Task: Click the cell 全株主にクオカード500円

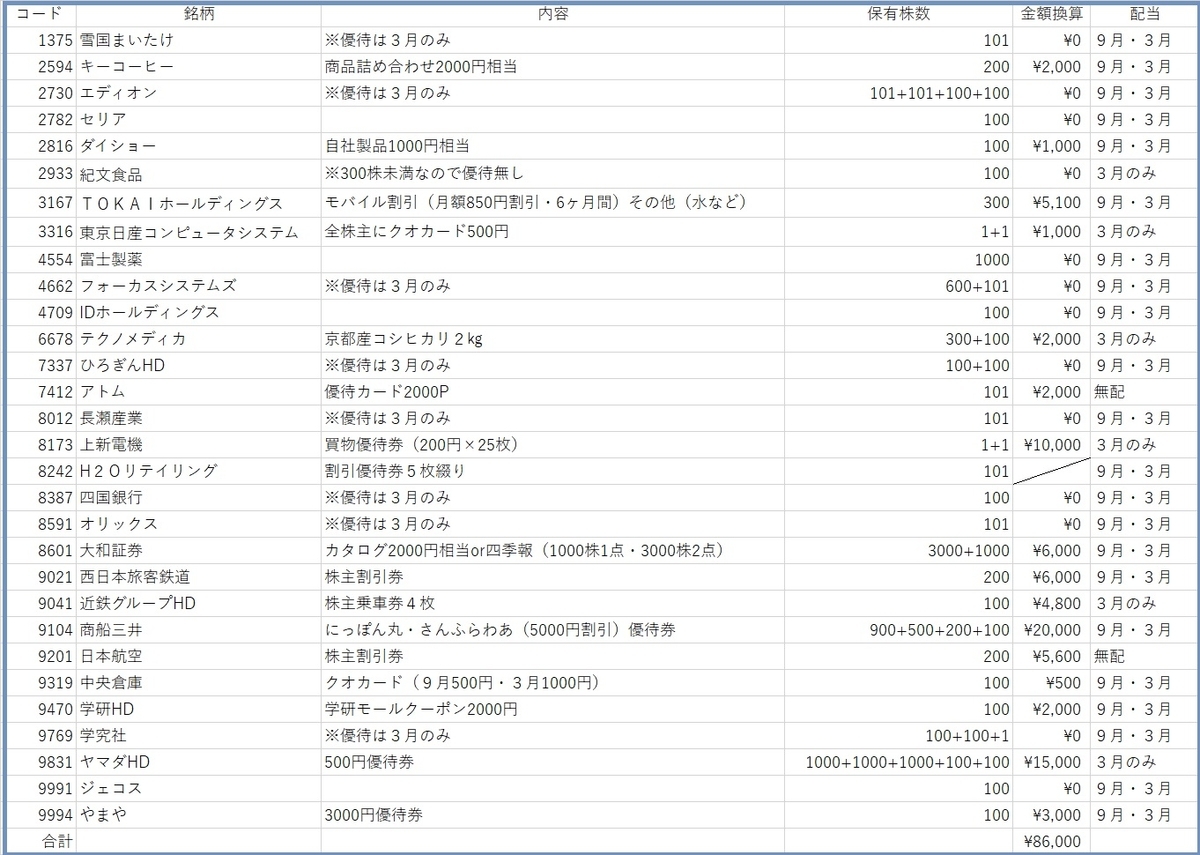Action: point(552,232)
